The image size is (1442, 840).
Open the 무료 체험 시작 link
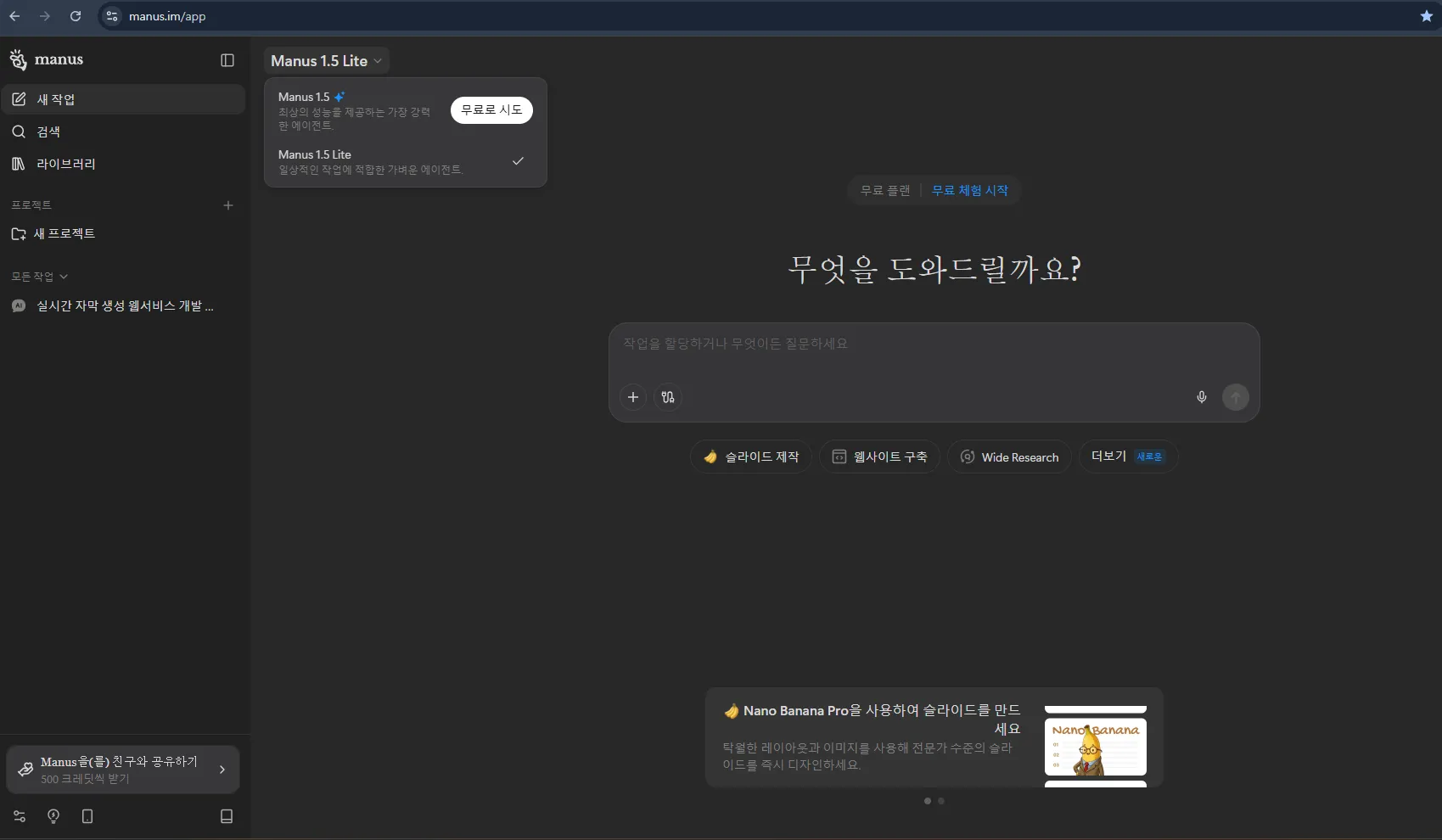(969, 190)
